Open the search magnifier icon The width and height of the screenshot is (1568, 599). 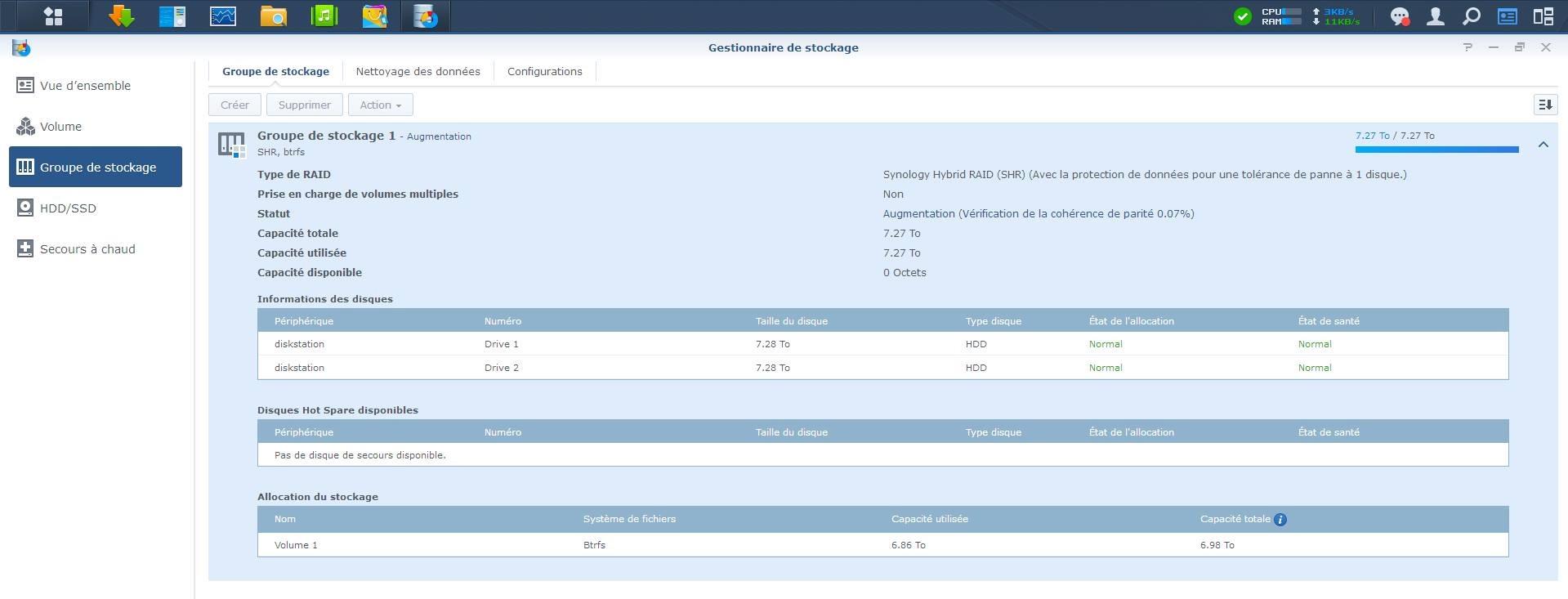1471,16
